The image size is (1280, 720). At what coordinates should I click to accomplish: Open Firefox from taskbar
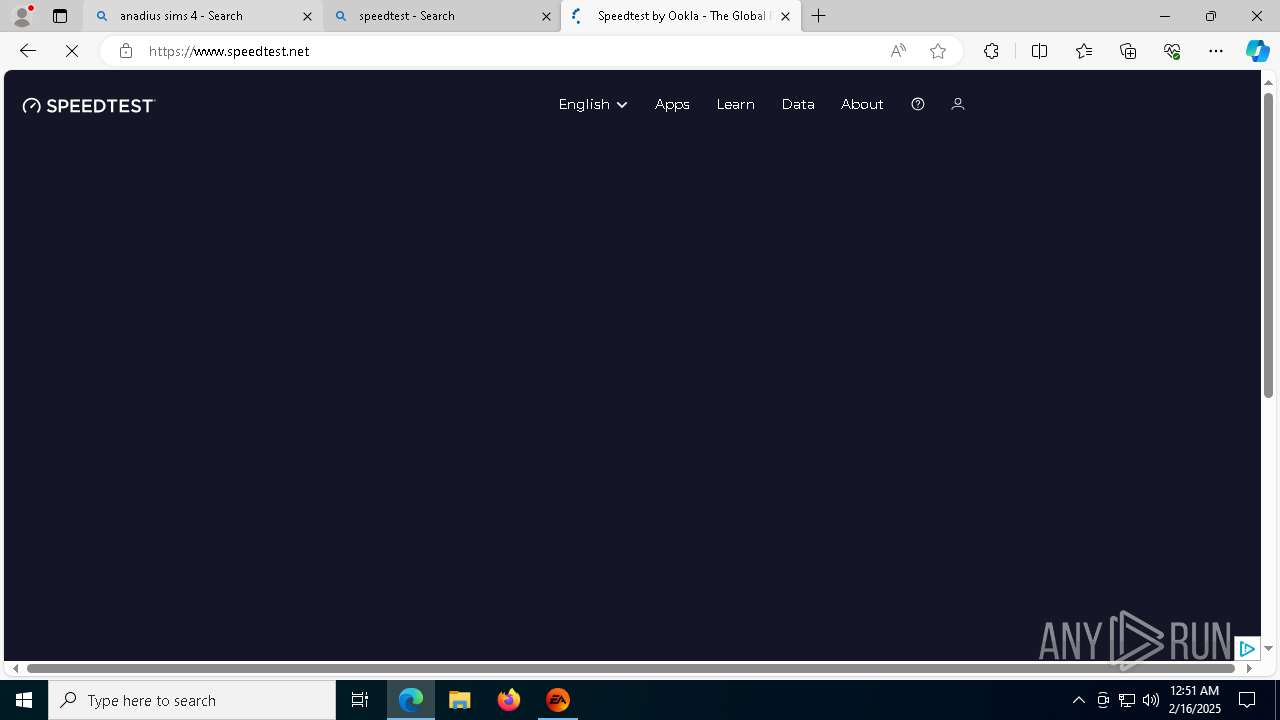[509, 700]
